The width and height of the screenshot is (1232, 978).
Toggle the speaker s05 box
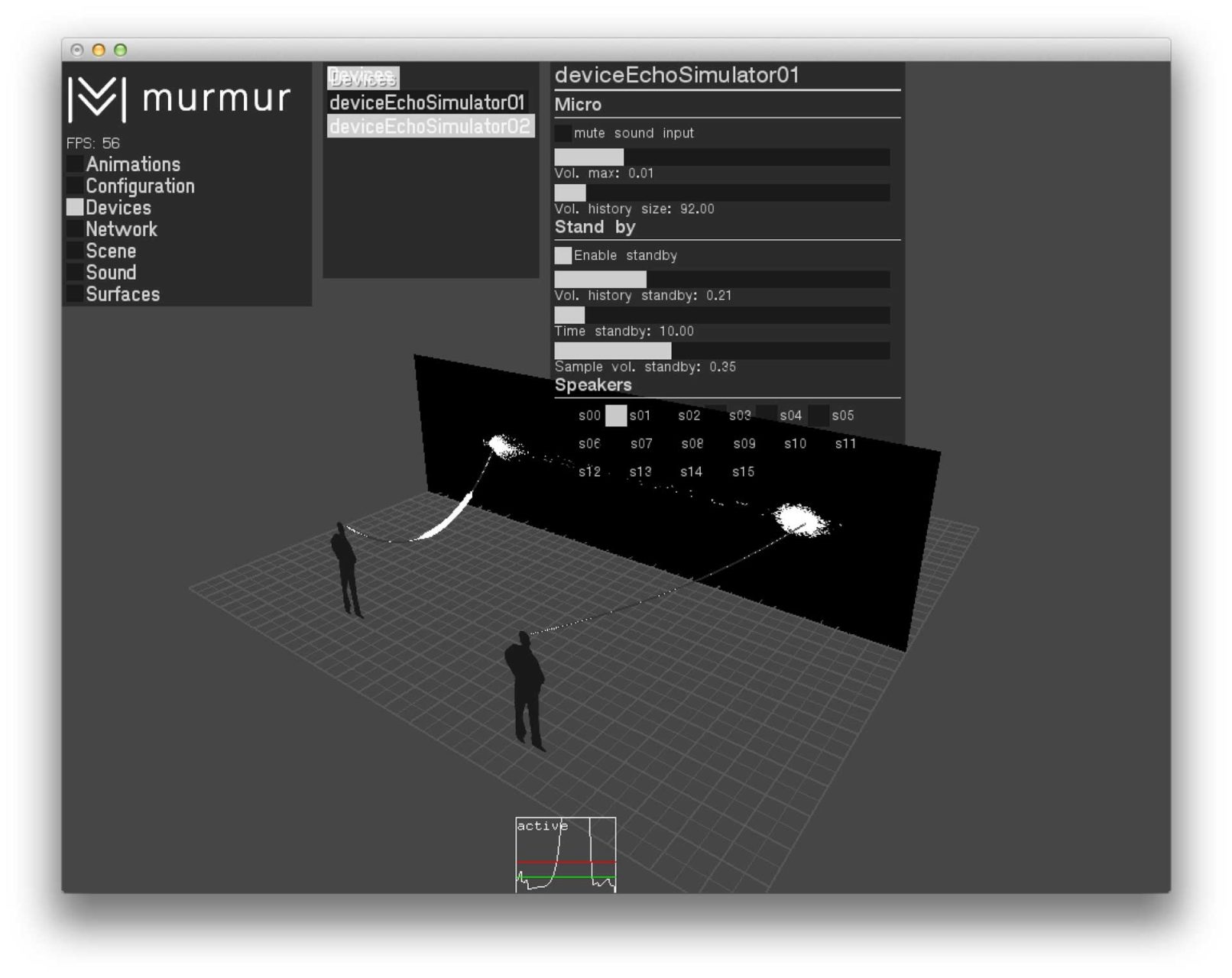coord(819,416)
